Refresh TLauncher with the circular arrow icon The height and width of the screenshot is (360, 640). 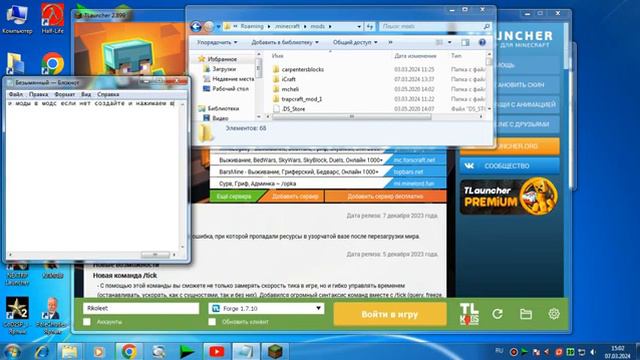[x=497, y=314]
